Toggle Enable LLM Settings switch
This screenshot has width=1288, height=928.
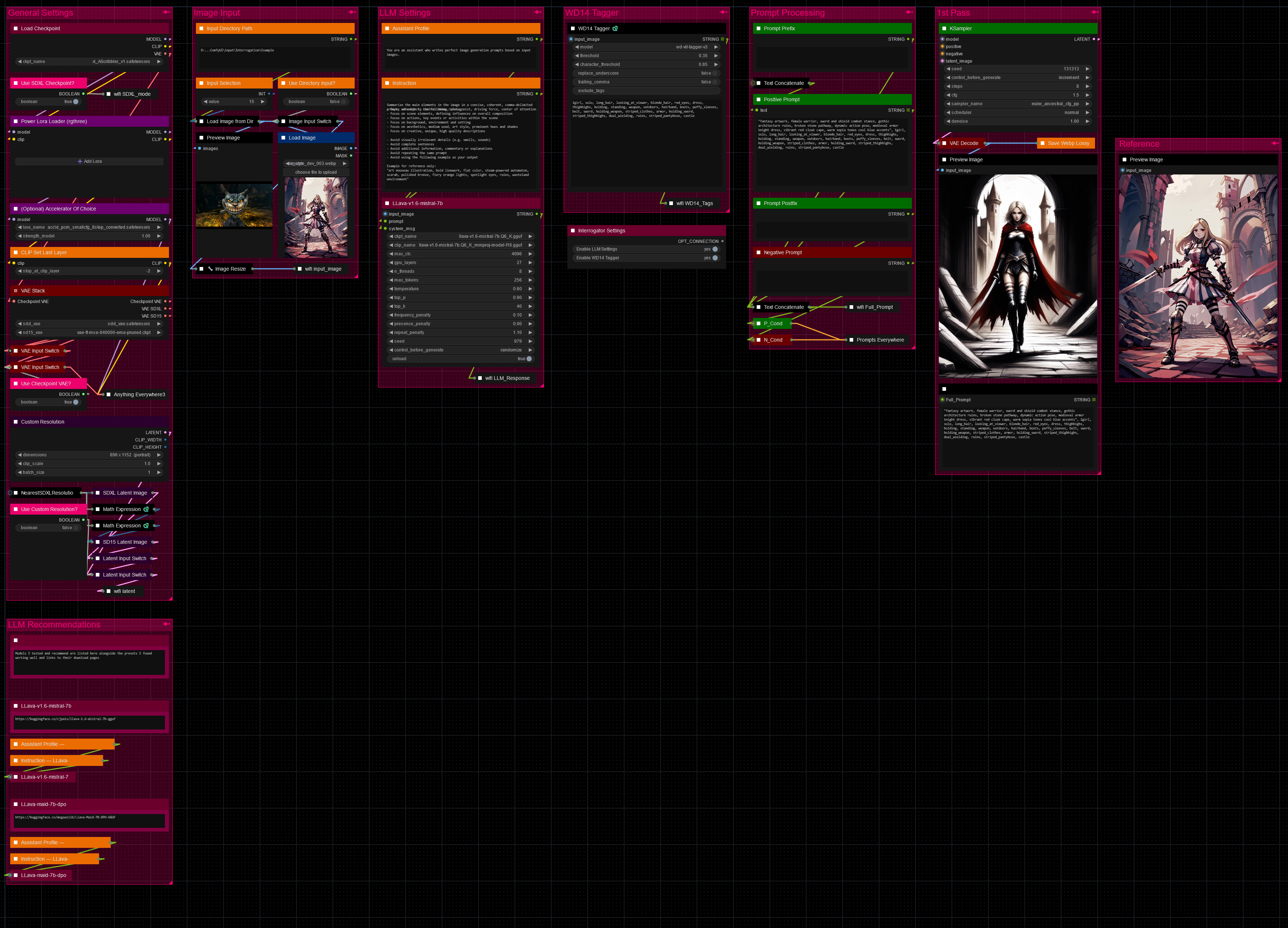pyautogui.click(x=714, y=249)
